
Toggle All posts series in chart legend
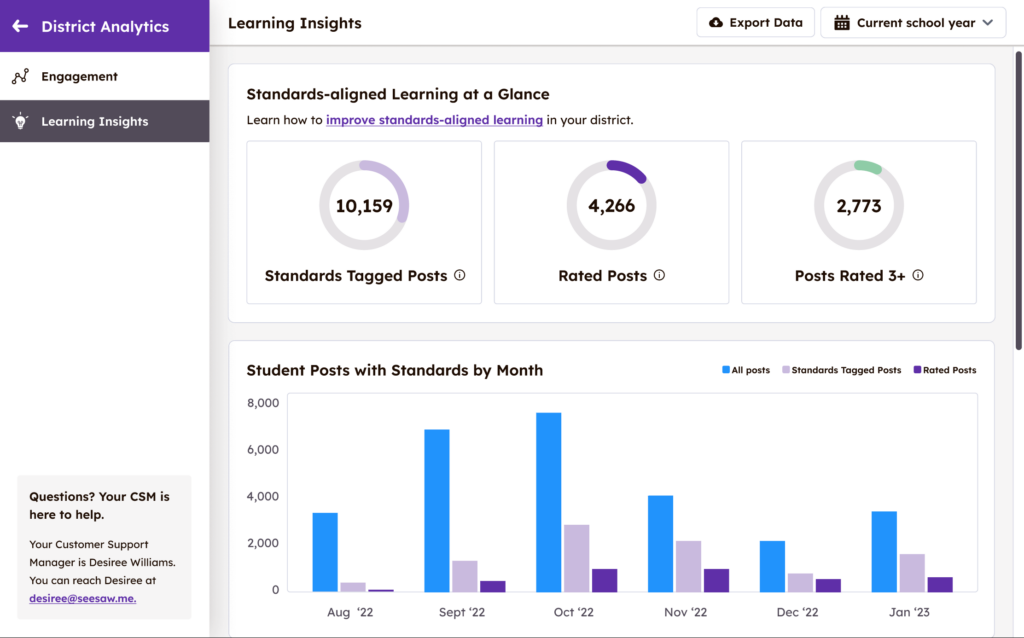[x=746, y=370]
